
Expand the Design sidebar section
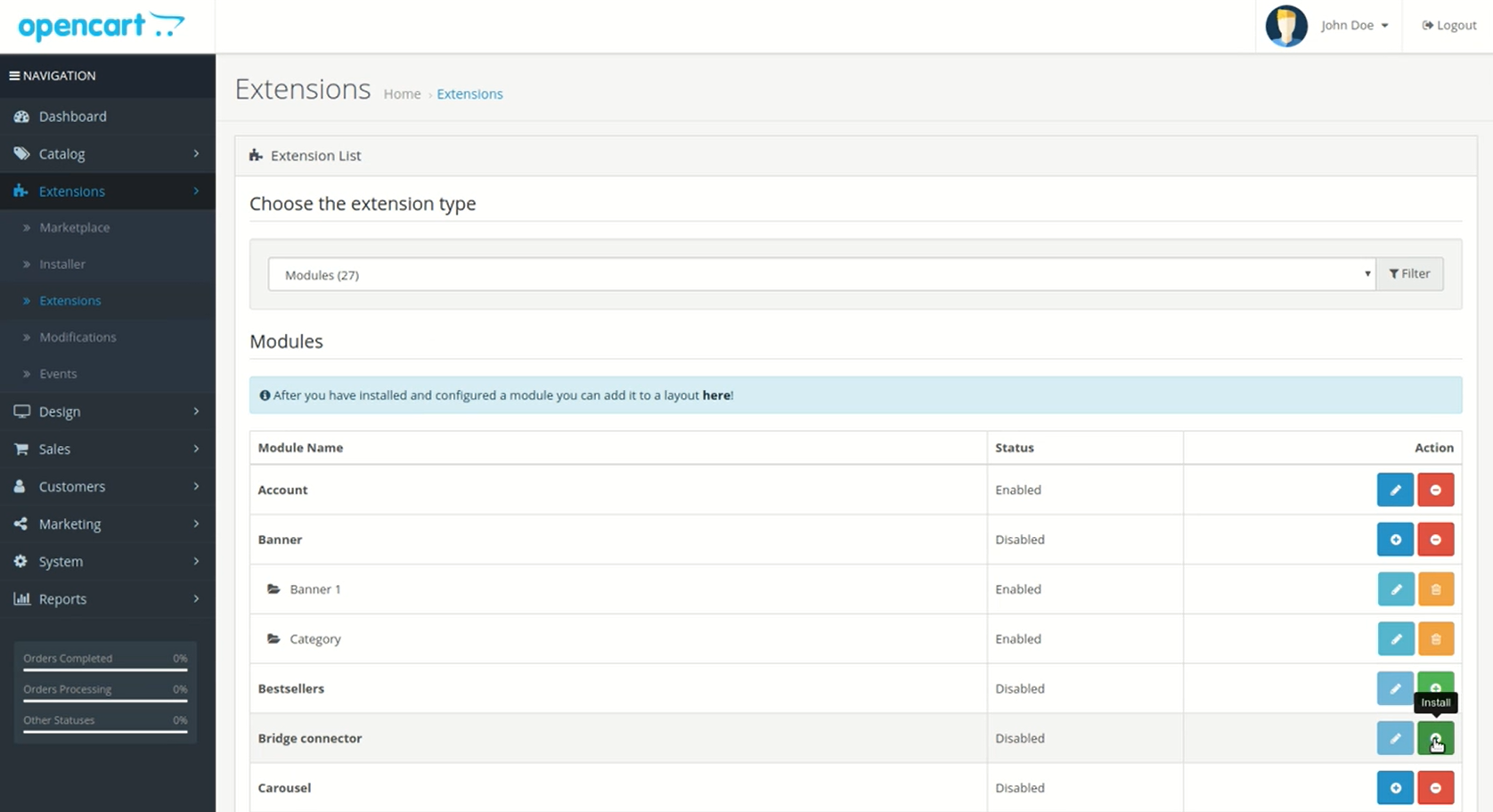(x=107, y=411)
